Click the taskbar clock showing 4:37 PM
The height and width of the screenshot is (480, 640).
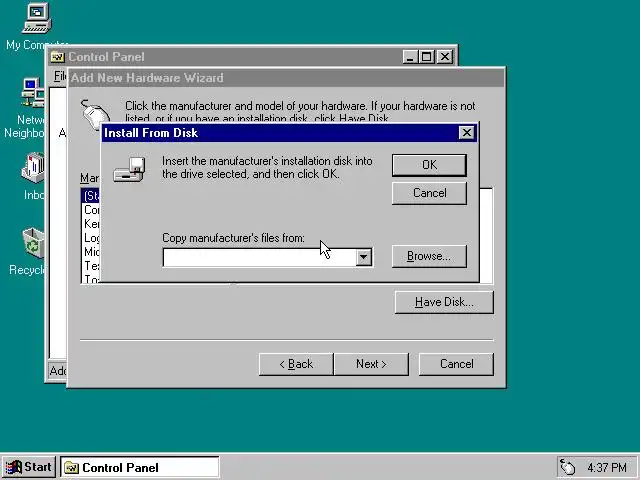coord(607,467)
